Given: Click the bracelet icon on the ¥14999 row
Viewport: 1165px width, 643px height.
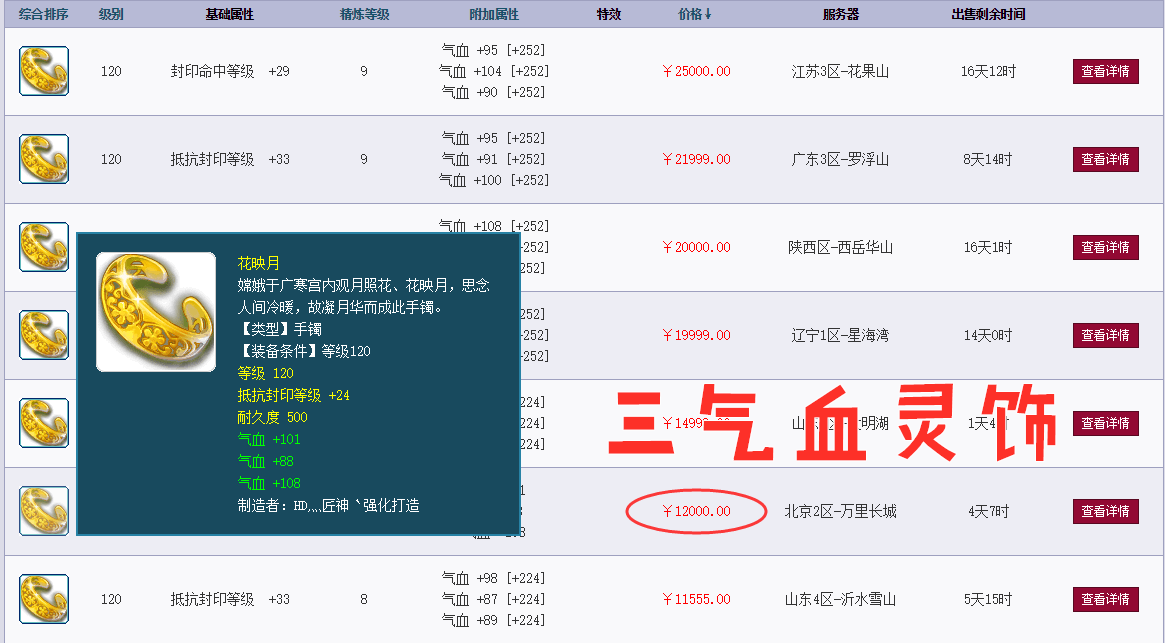Looking at the screenshot, I should (x=43, y=422).
